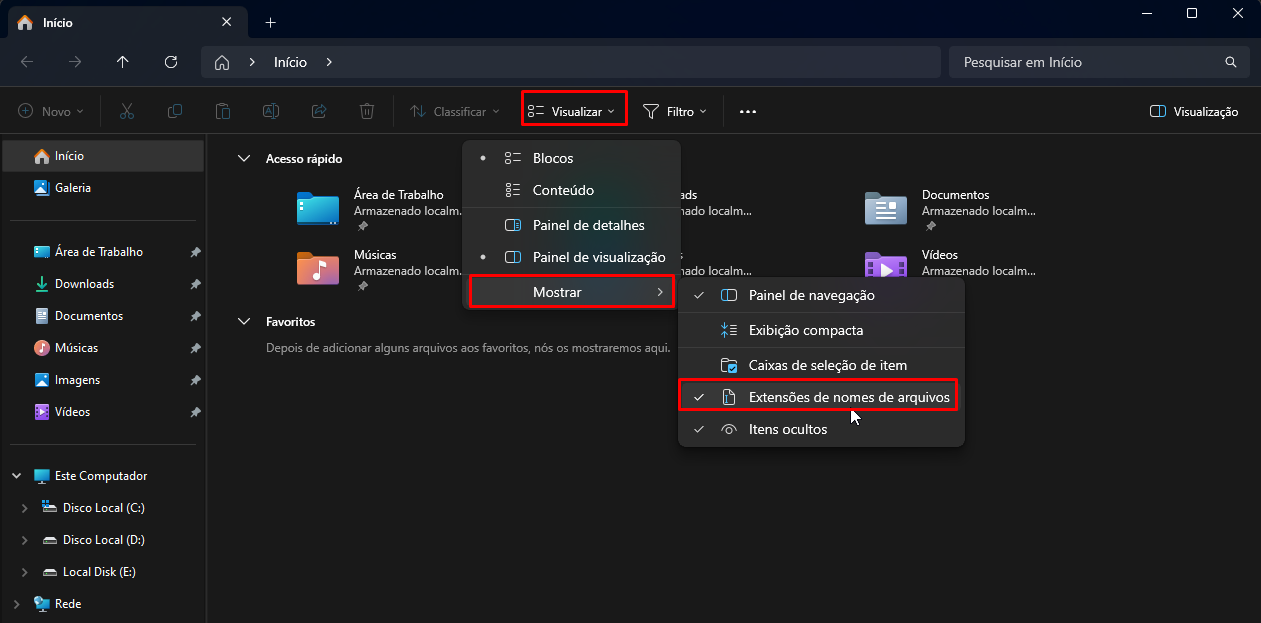Click the Delete trash icon
This screenshot has width=1261, height=623.
366,111
